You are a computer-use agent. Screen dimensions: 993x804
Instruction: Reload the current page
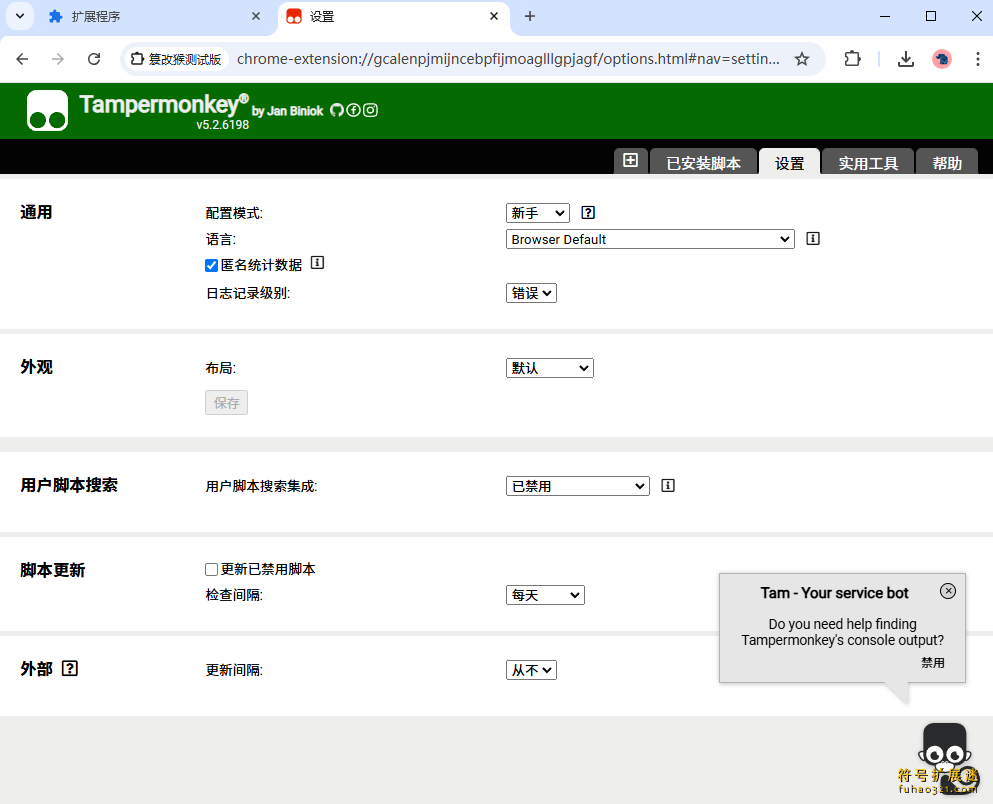(x=94, y=59)
